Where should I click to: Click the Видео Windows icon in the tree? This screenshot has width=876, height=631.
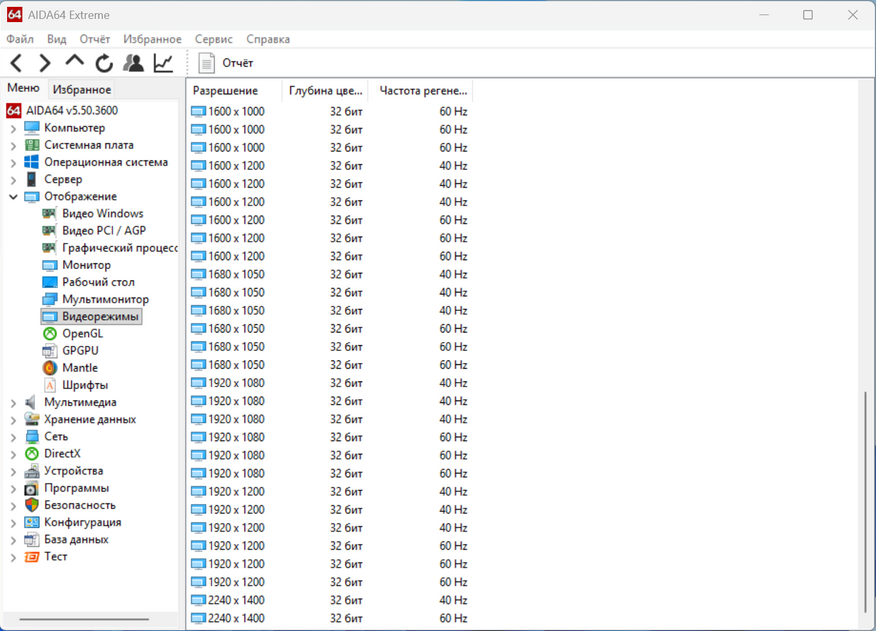49,214
